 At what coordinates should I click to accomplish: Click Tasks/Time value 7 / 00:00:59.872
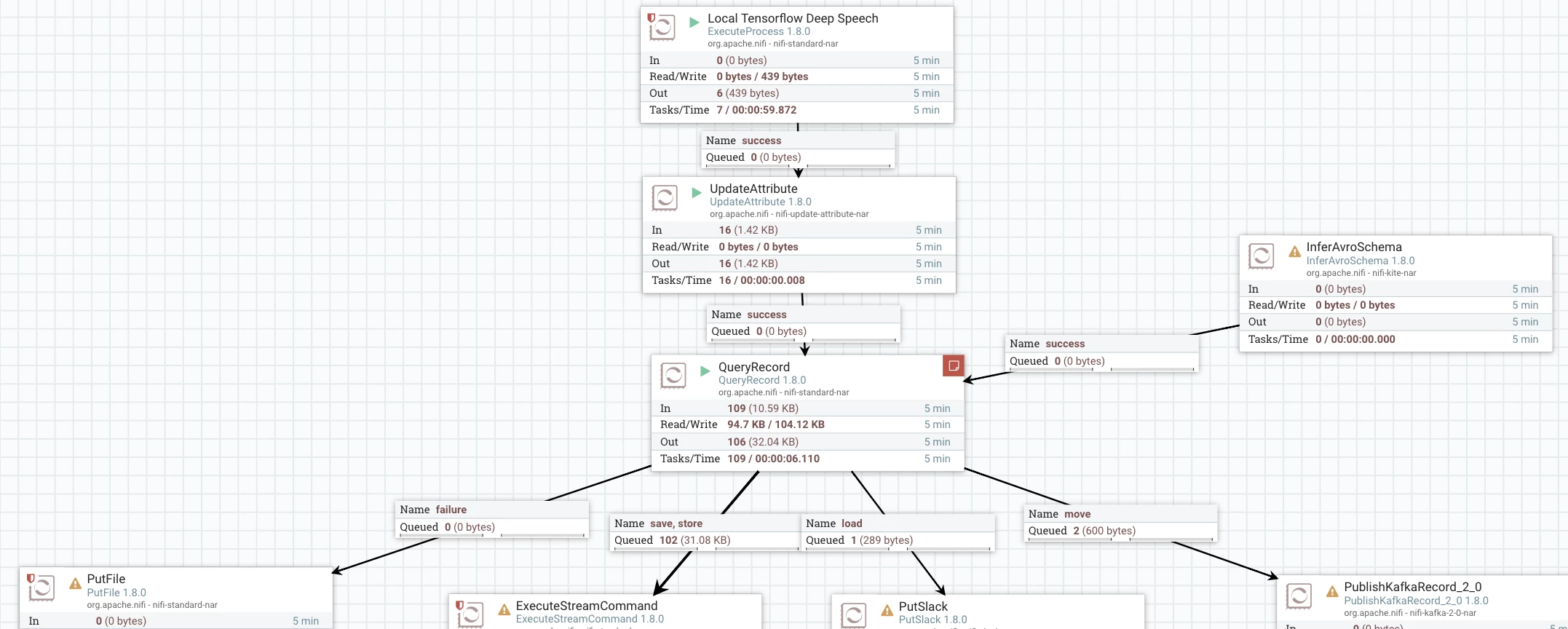click(x=756, y=110)
